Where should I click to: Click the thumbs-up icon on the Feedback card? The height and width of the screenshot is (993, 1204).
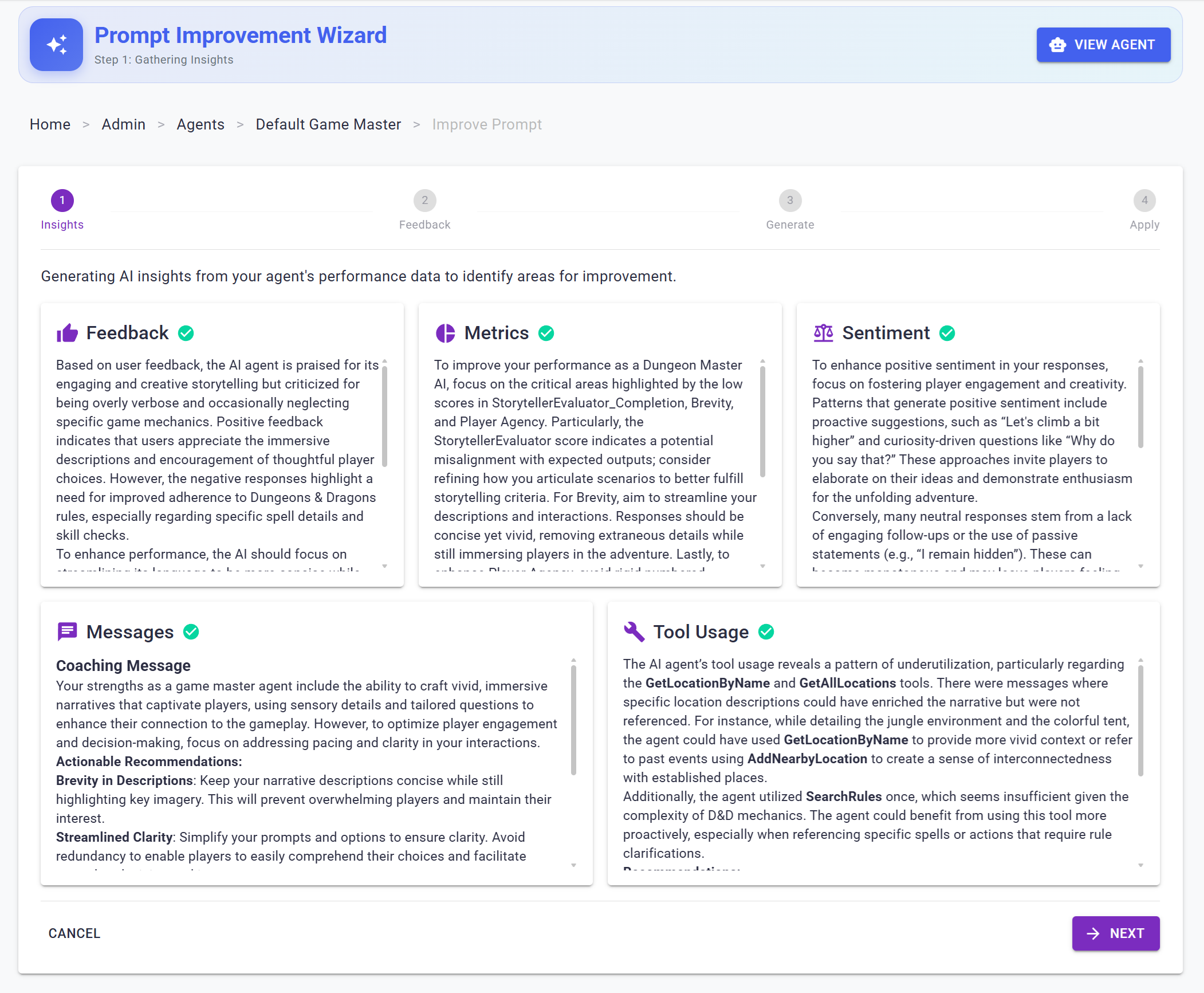(x=67, y=333)
